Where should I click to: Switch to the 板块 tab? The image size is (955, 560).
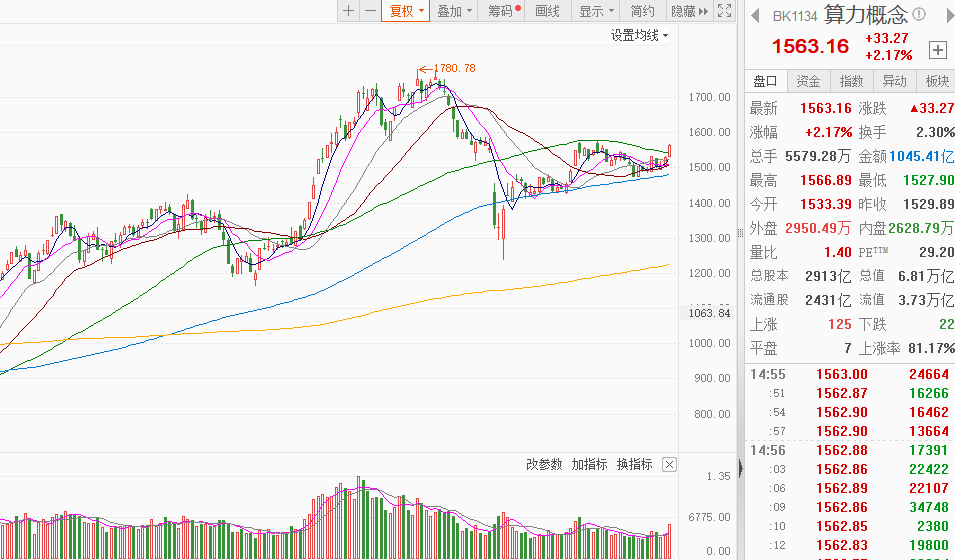[x=937, y=81]
